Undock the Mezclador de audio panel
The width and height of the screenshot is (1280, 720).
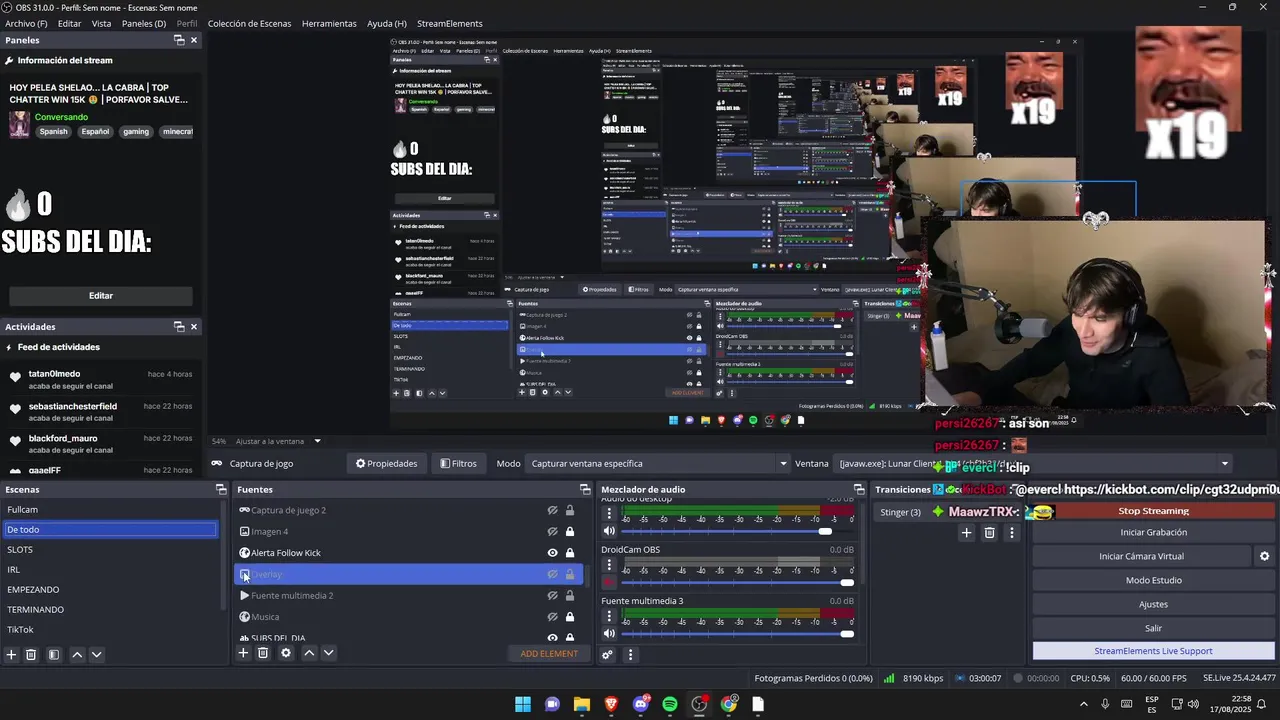pyautogui.click(x=858, y=489)
